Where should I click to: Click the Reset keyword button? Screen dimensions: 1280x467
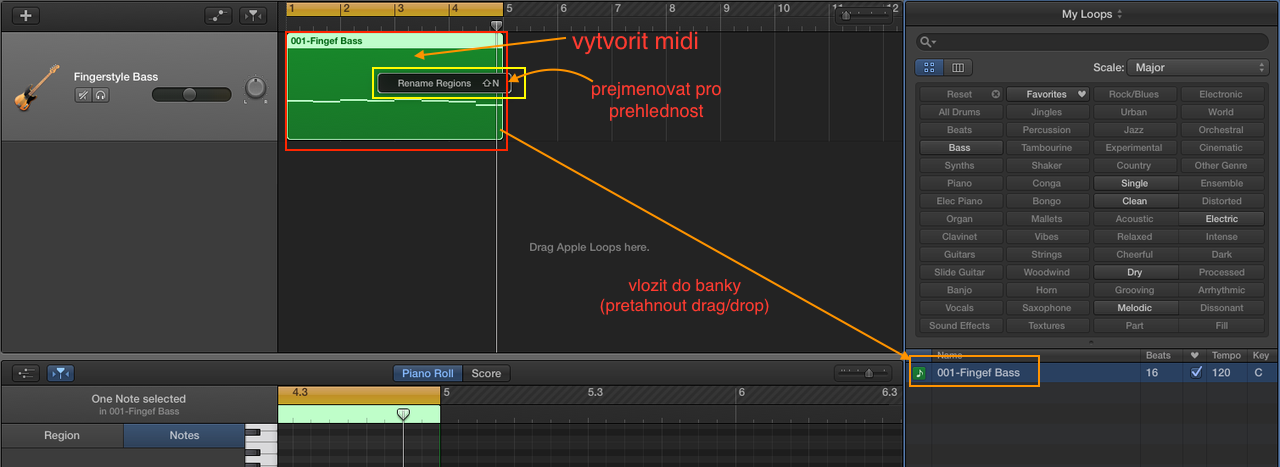959,94
